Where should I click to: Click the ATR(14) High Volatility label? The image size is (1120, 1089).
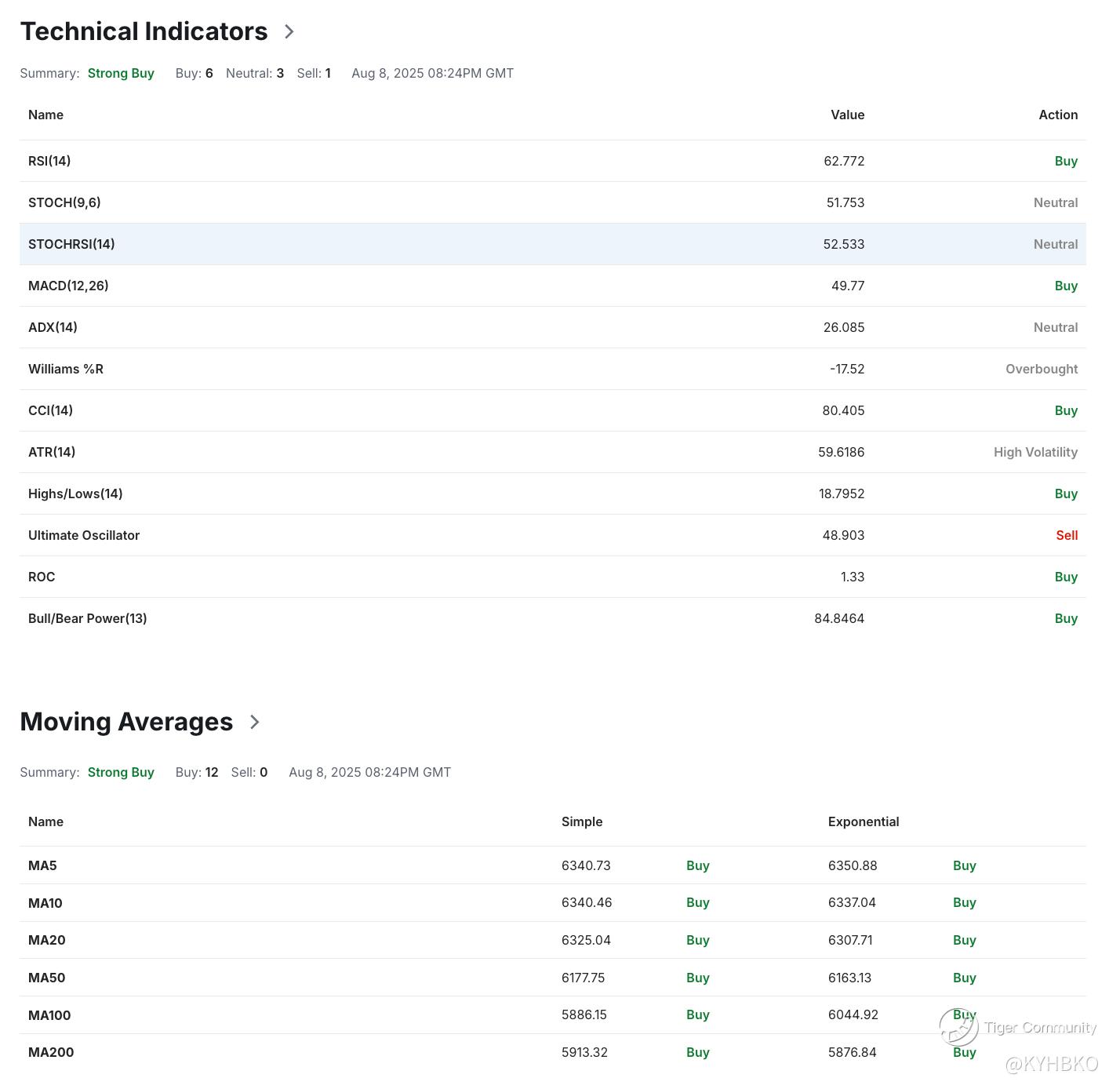click(x=1035, y=452)
